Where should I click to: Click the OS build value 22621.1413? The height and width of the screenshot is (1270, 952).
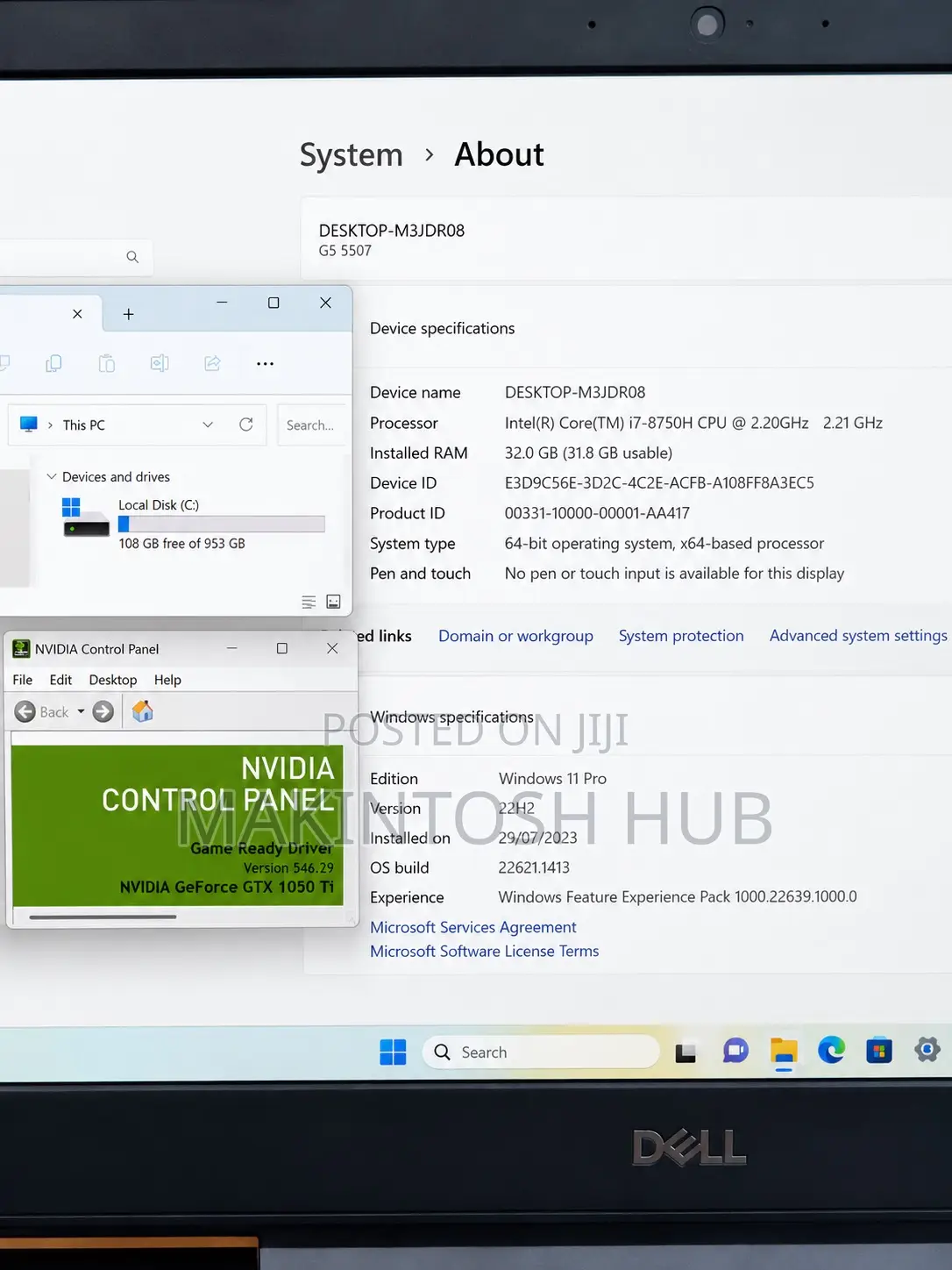point(534,867)
